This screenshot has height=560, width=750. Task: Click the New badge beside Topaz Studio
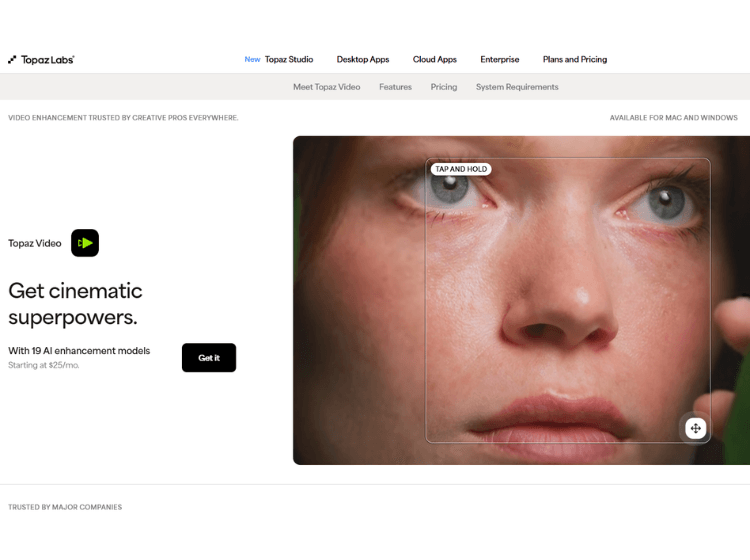pos(252,59)
